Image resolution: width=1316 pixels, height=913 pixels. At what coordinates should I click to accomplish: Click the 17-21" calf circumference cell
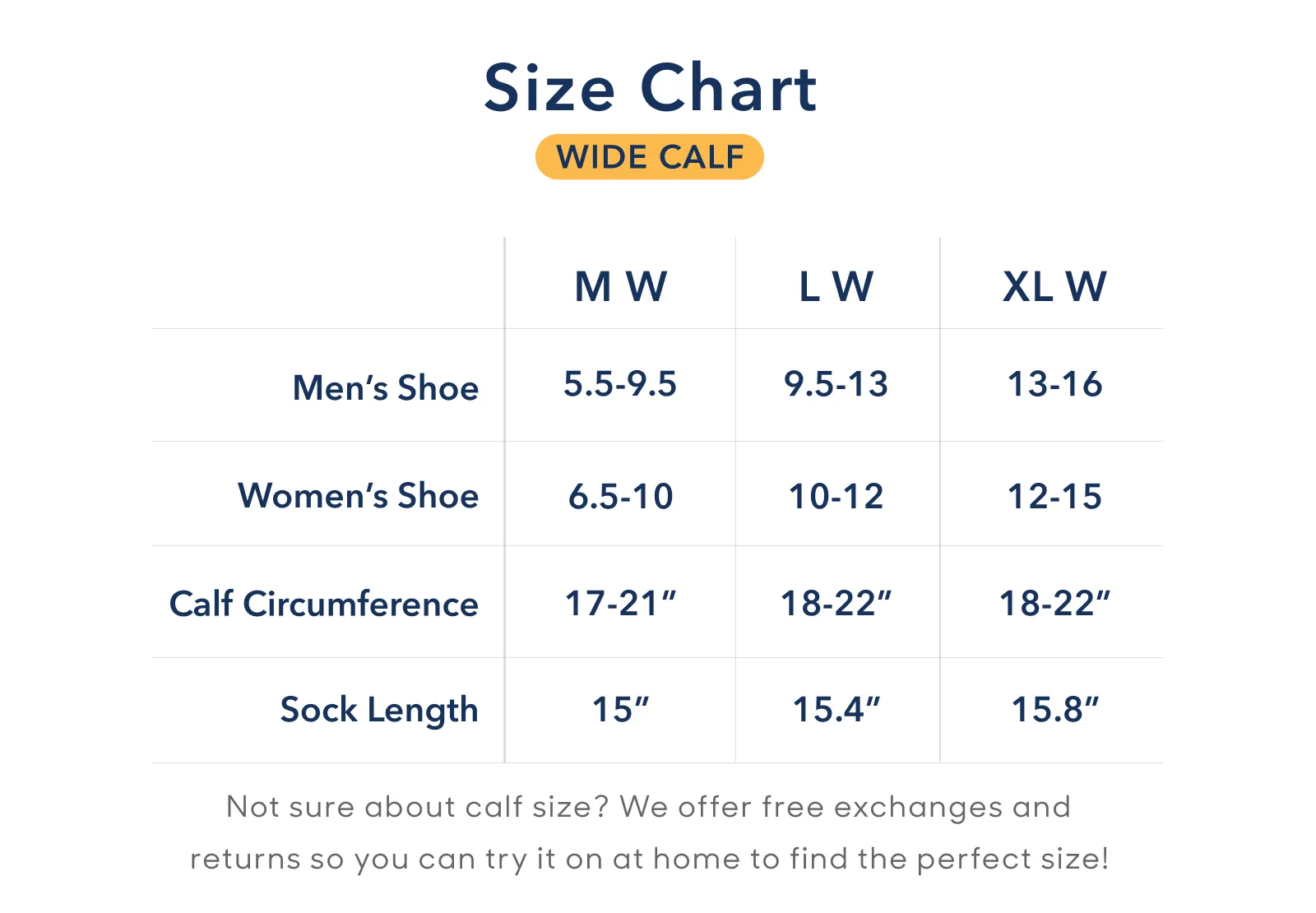(x=620, y=604)
